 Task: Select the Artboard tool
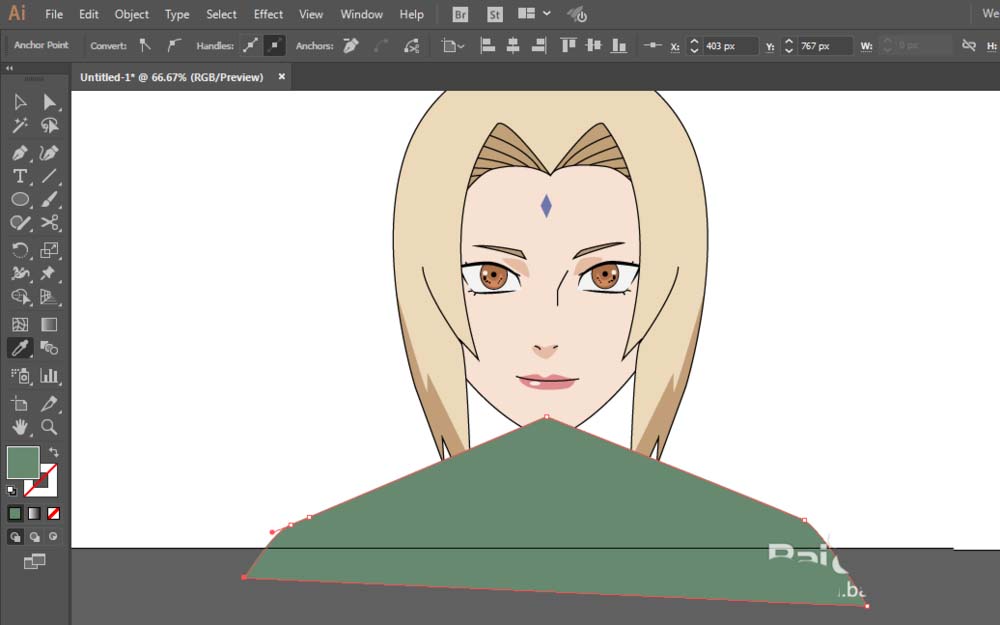pos(20,404)
